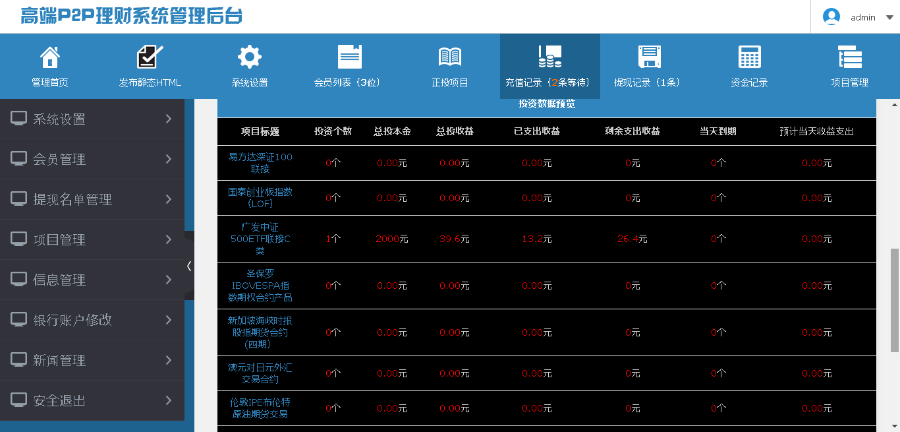The image size is (900, 432).
Task: Open project link 新加坡海峡时报股指期货合约
Action: click(260, 332)
